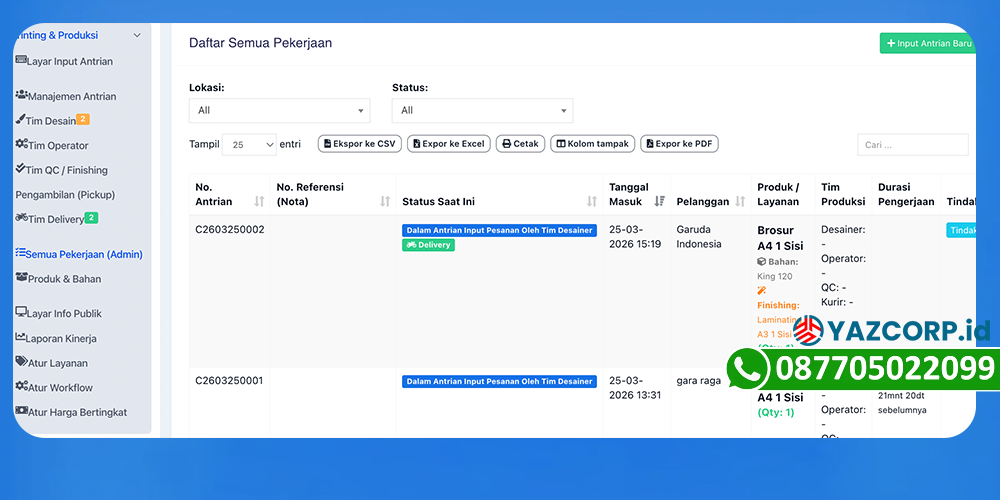The height and width of the screenshot is (500, 1000).
Task: Select Pengambilan (Pickup) in sidebar
Action: (65, 195)
